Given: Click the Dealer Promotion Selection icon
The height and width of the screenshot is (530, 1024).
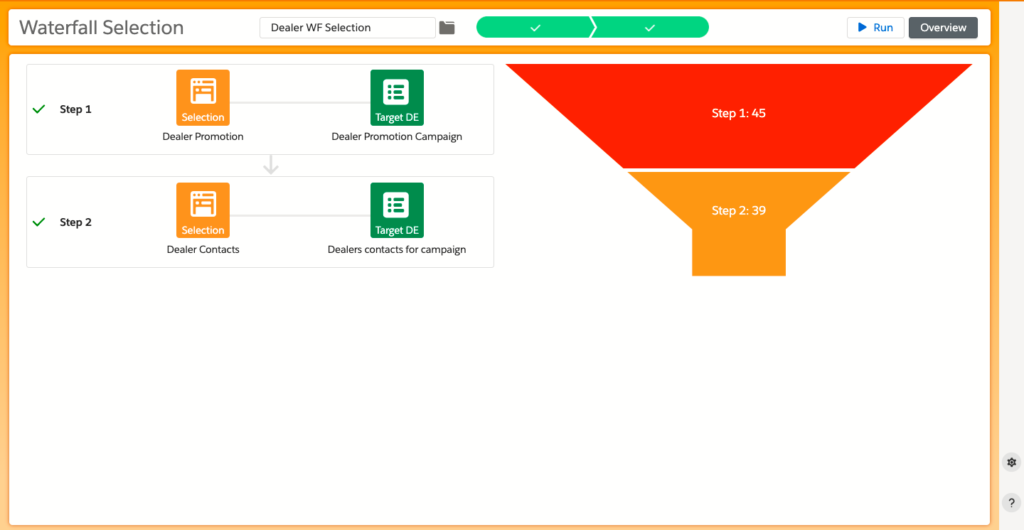Looking at the screenshot, I should (203, 97).
